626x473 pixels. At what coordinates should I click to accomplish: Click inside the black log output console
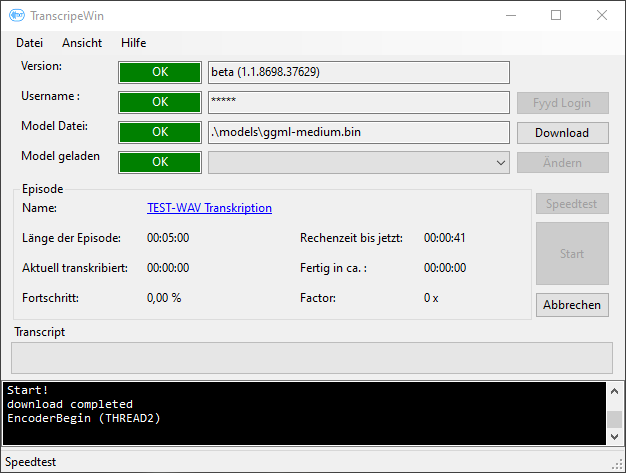pos(300,412)
